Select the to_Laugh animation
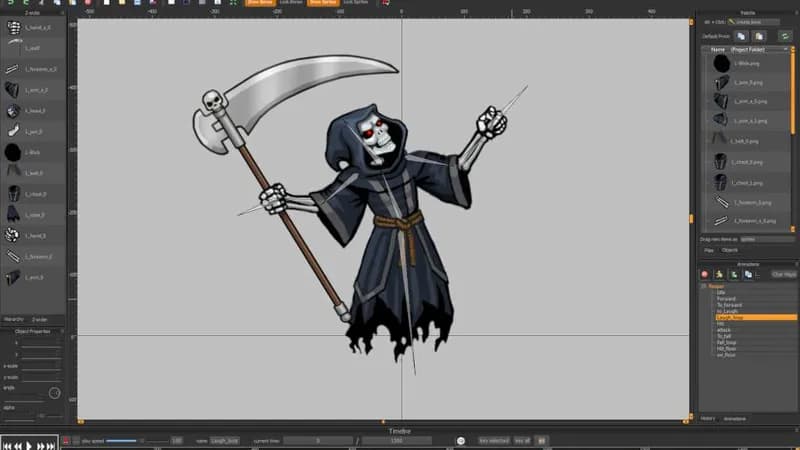800x450 pixels. tap(727, 311)
